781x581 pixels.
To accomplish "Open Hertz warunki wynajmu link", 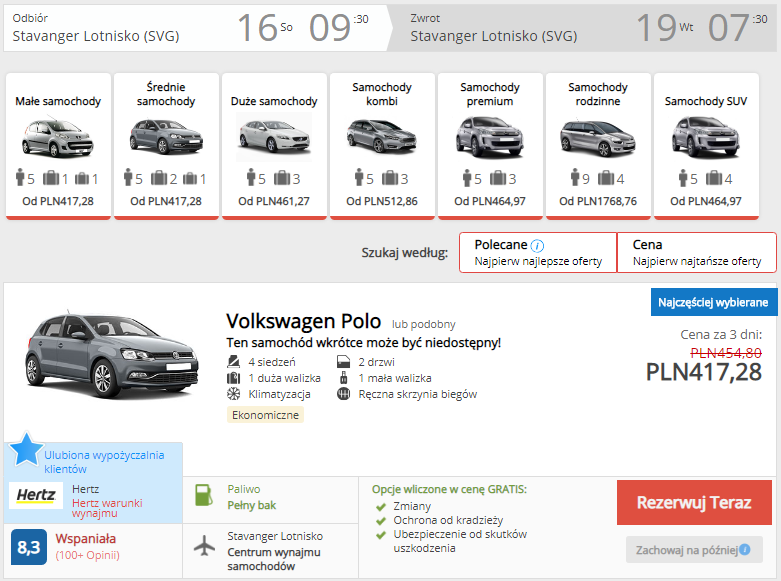I will click(x=108, y=507).
